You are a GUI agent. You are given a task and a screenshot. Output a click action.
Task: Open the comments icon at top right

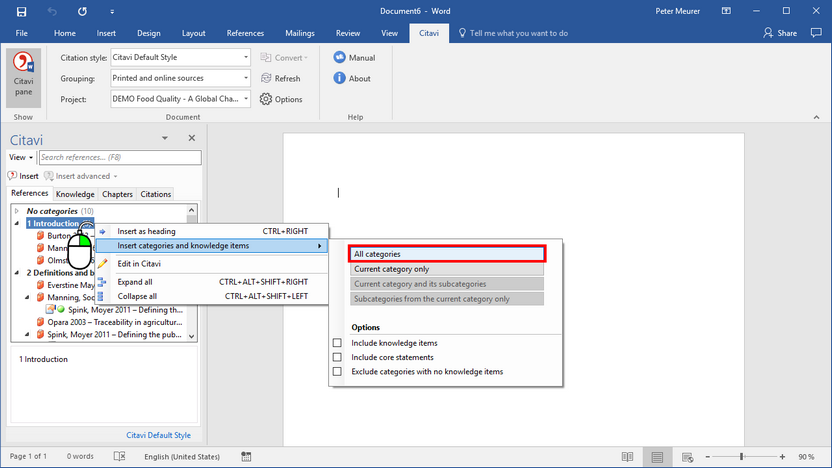pos(816,33)
